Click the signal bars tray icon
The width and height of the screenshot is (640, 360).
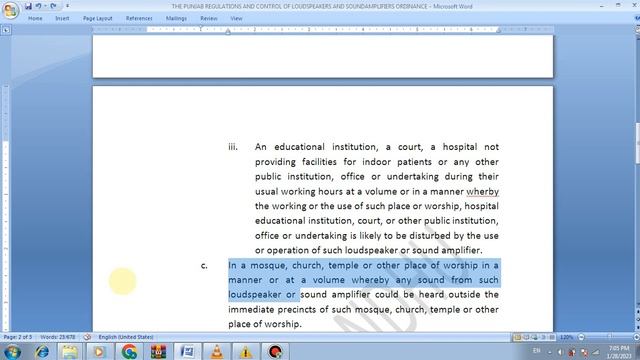pos(596,352)
